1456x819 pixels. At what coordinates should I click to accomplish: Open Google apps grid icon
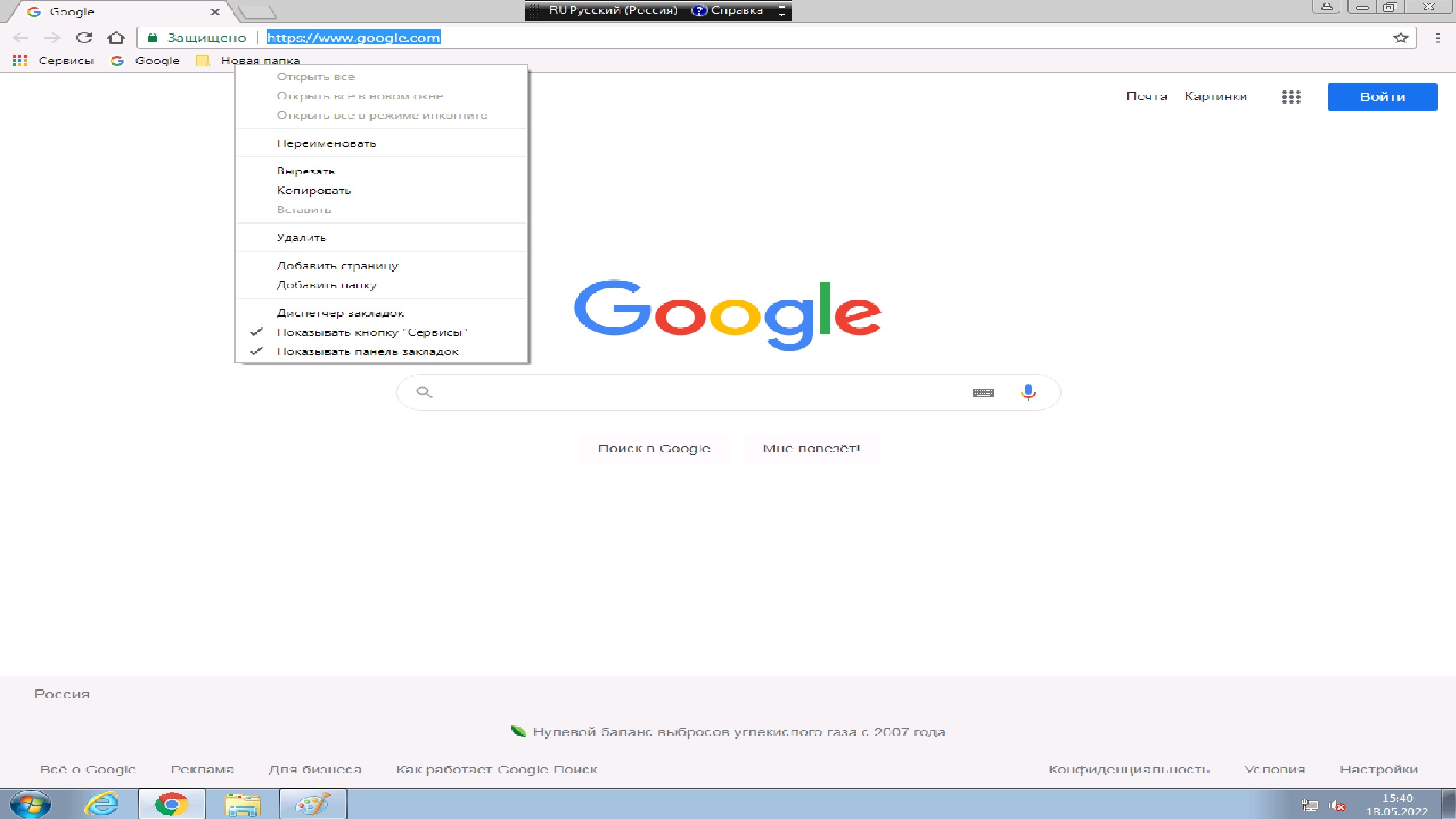point(1291,97)
